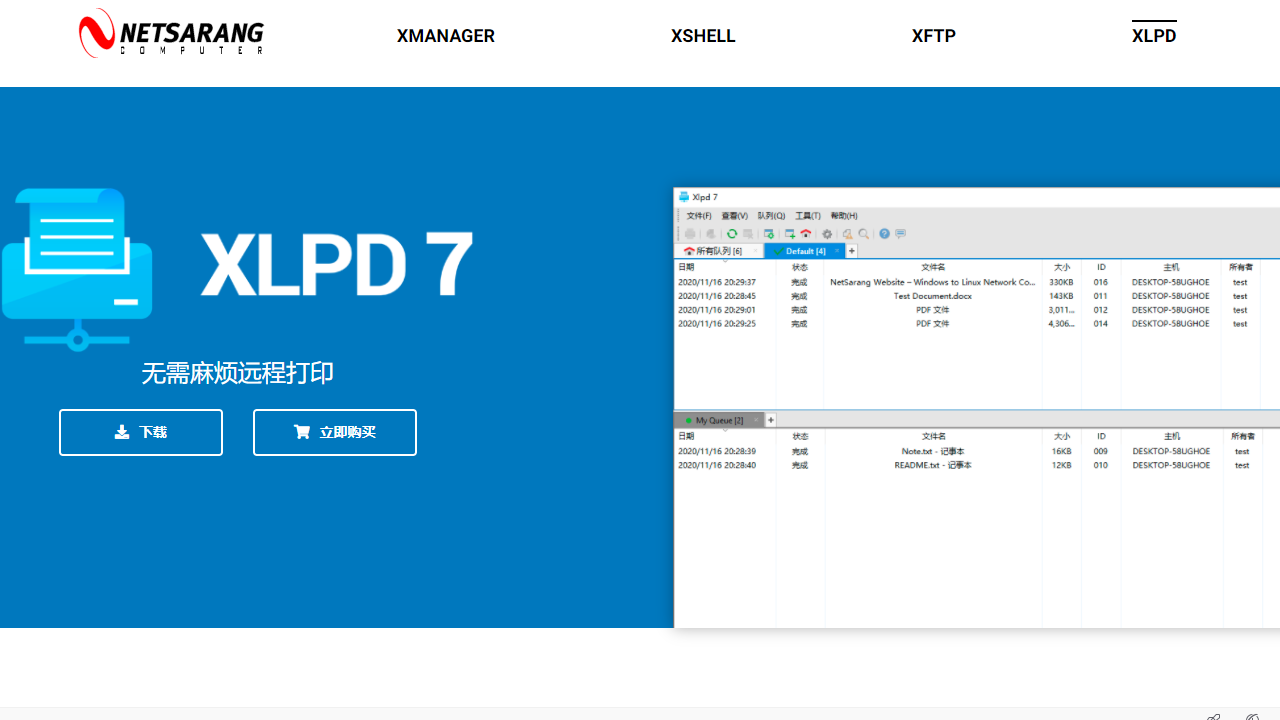Screen dimensions: 1280x720
Task: Open the 文件(F) menu
Action: [x=699, y=215]
